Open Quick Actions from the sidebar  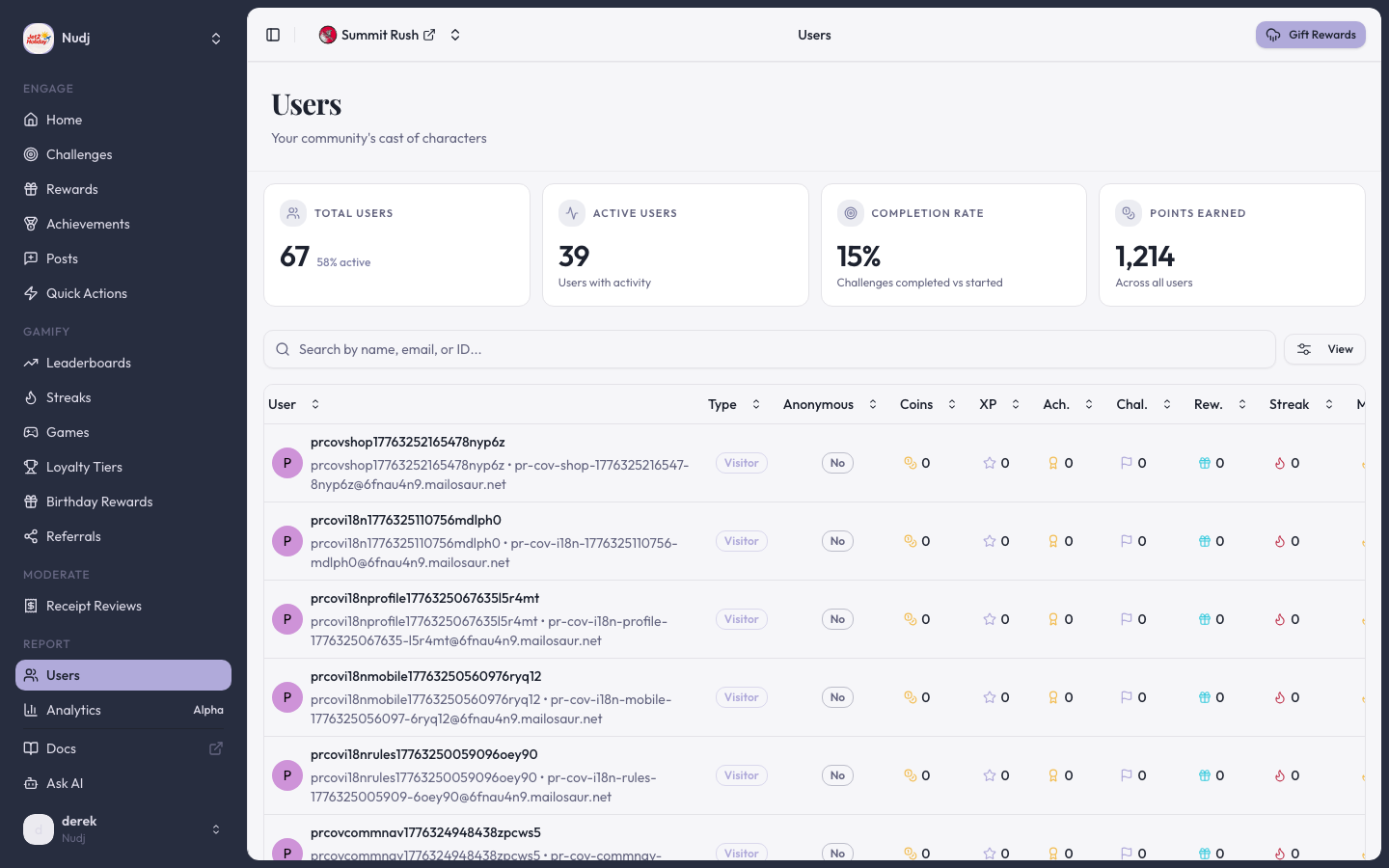point(87,293)
